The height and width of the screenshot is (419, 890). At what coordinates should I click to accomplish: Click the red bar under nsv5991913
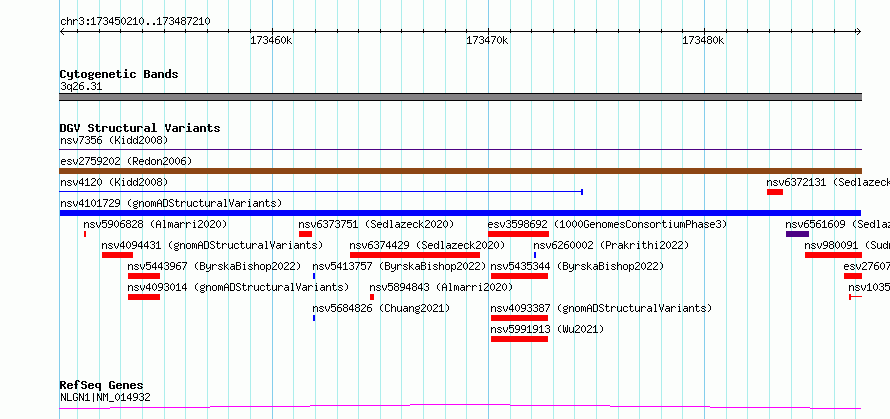tap(519, 339)
